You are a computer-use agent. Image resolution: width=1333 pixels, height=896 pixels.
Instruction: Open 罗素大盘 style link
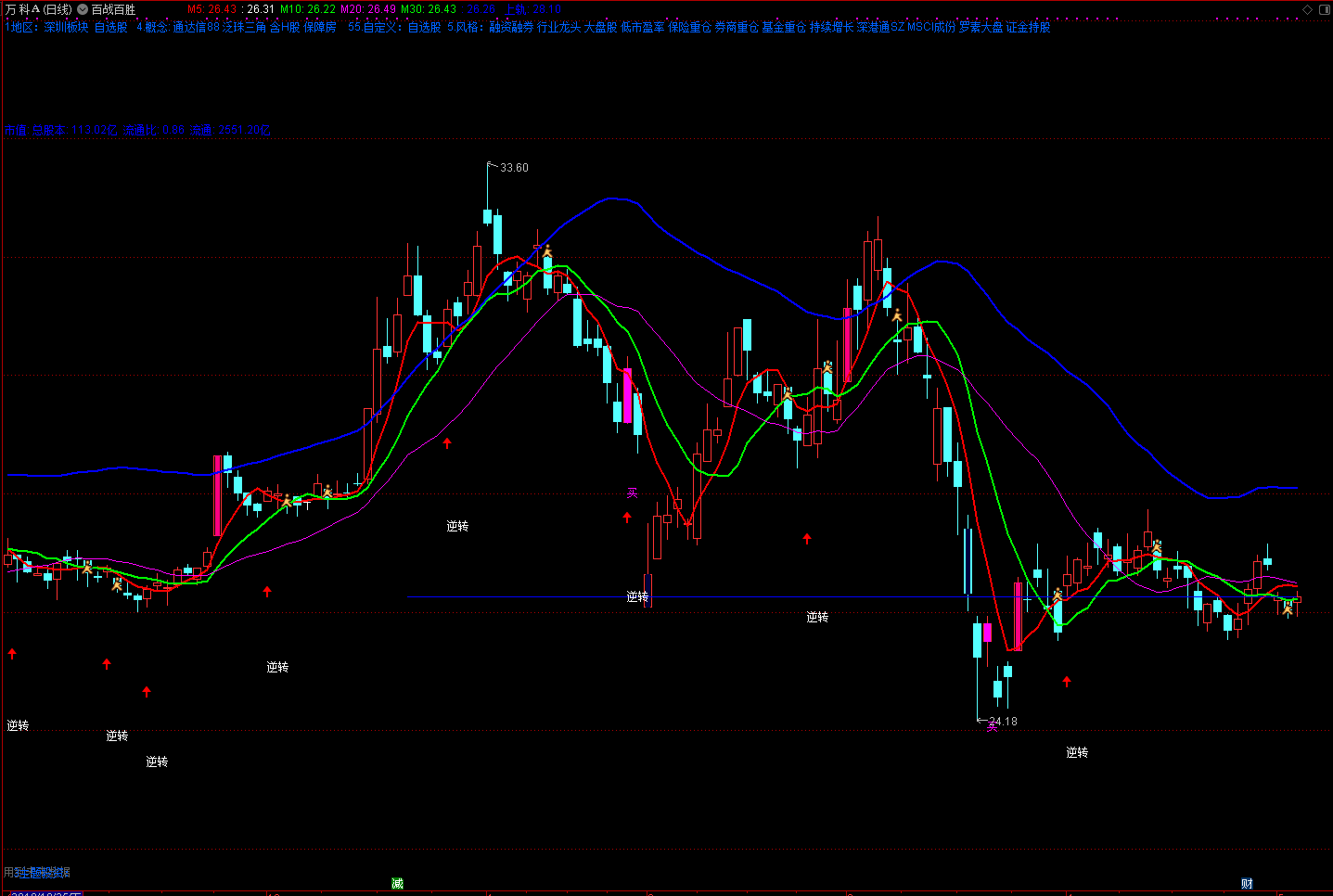[981, 28]
